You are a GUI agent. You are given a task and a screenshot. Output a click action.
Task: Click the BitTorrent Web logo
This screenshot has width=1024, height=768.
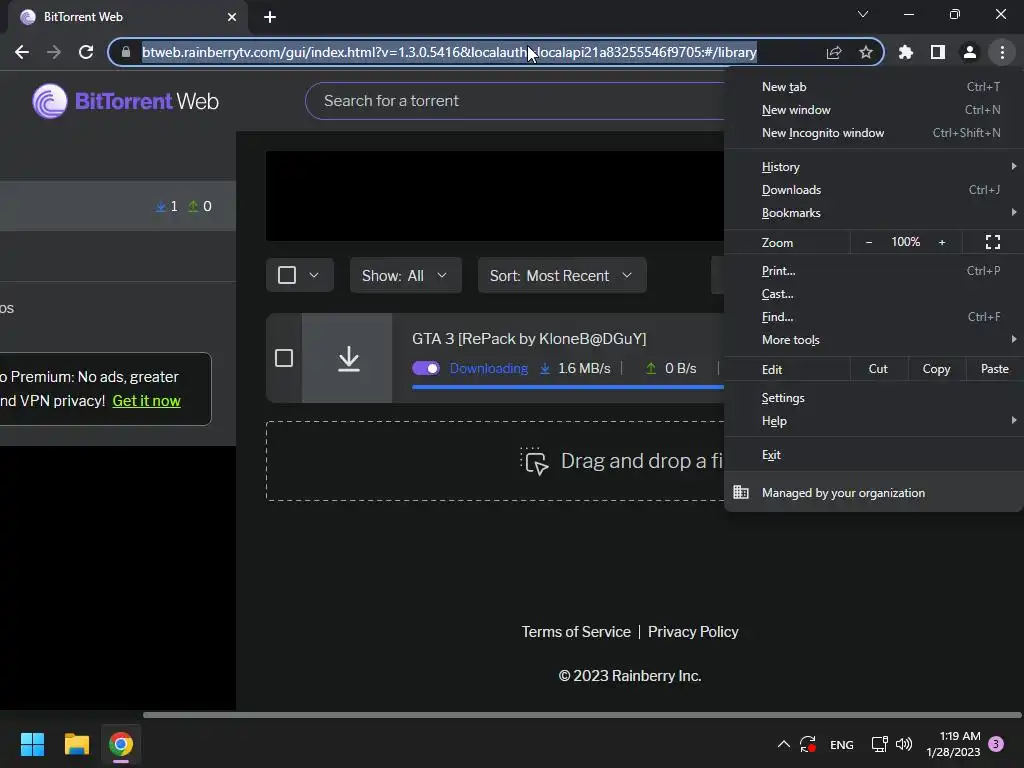125,101
